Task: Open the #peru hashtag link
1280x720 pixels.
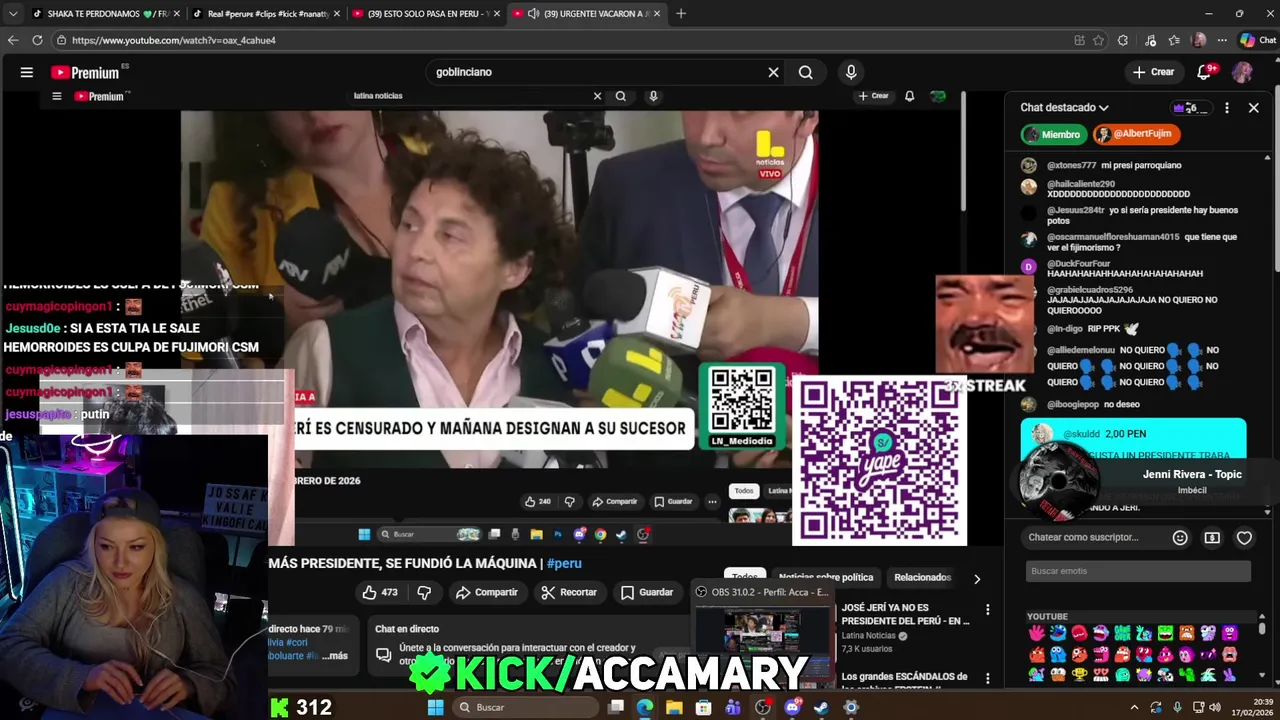Action: click(564, 563)
